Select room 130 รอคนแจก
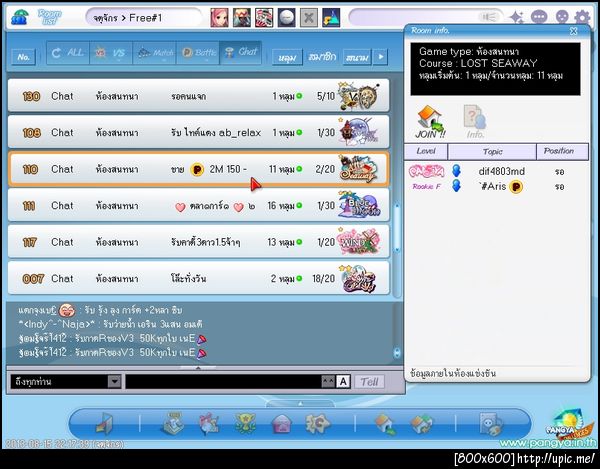Image resolution: width=600 pixels, height=469 pixels. (x=199, y=96)
